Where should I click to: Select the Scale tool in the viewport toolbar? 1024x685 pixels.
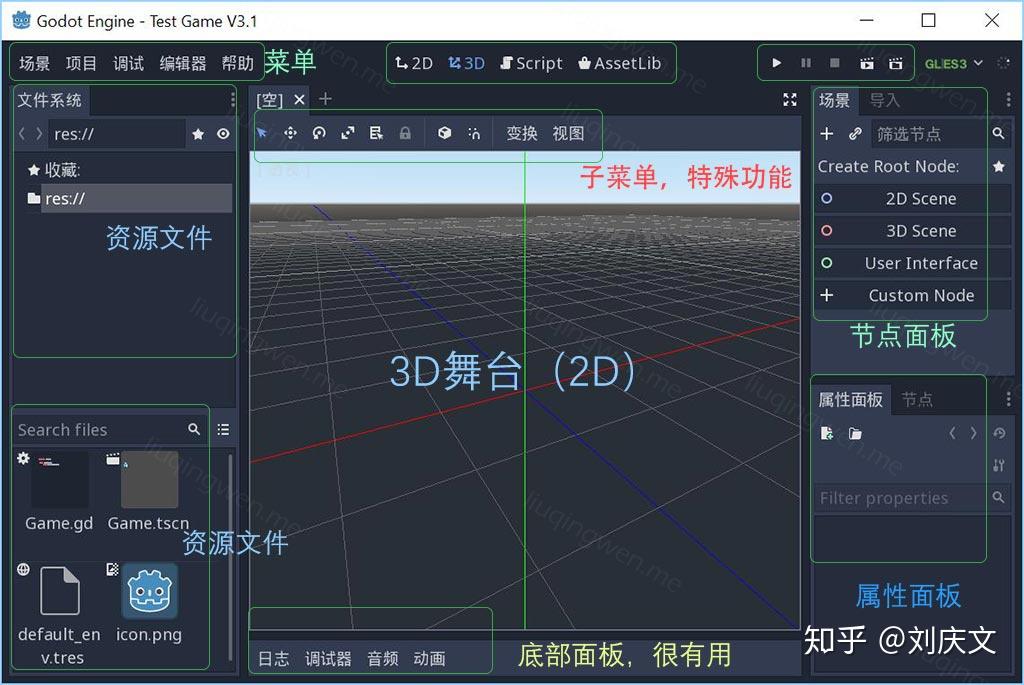click(346, 132)
